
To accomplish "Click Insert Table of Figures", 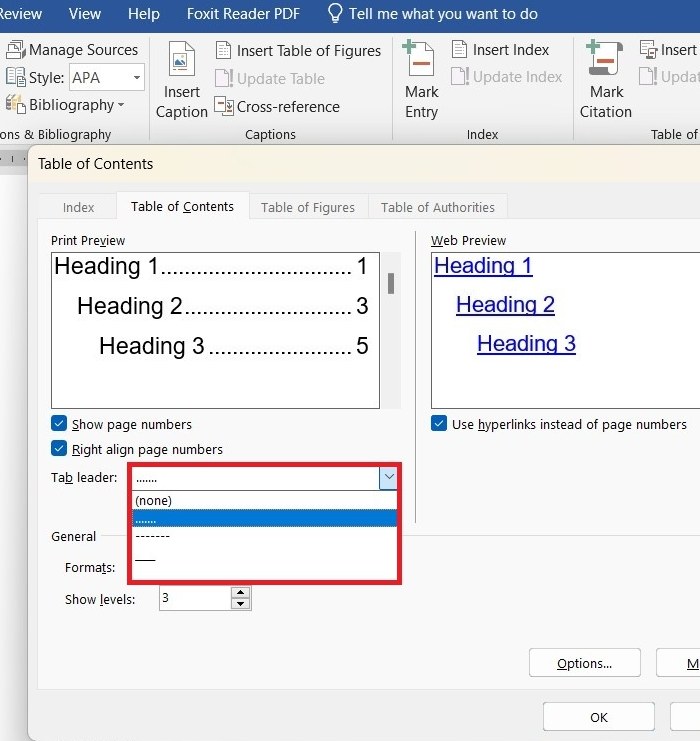I will pyautogui.click(x=298, y=51).
